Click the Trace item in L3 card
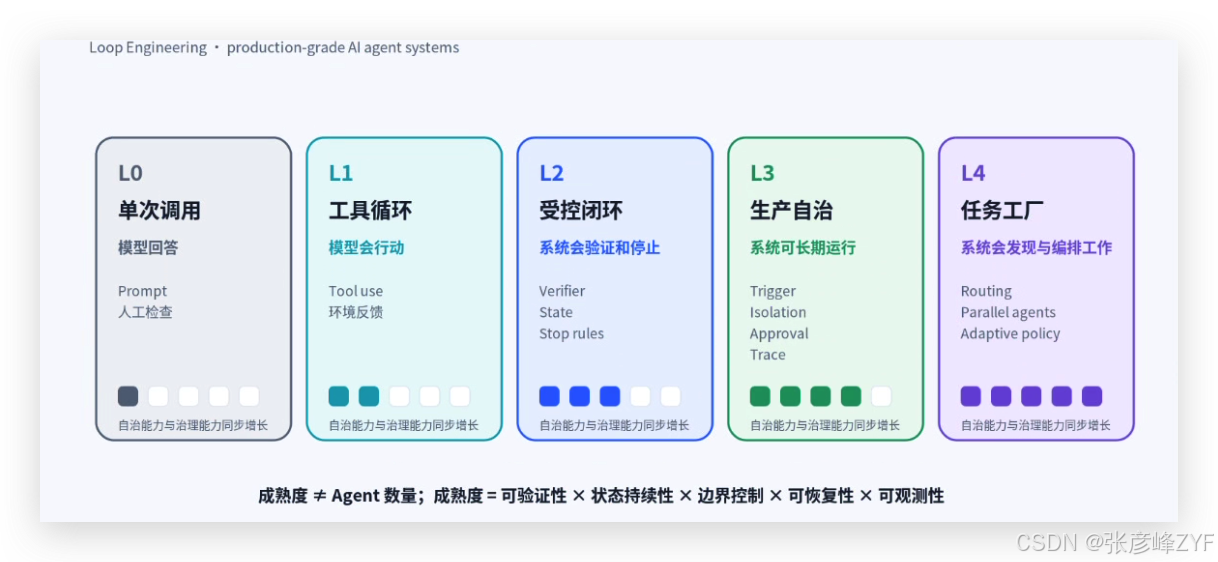 [768, 355]
